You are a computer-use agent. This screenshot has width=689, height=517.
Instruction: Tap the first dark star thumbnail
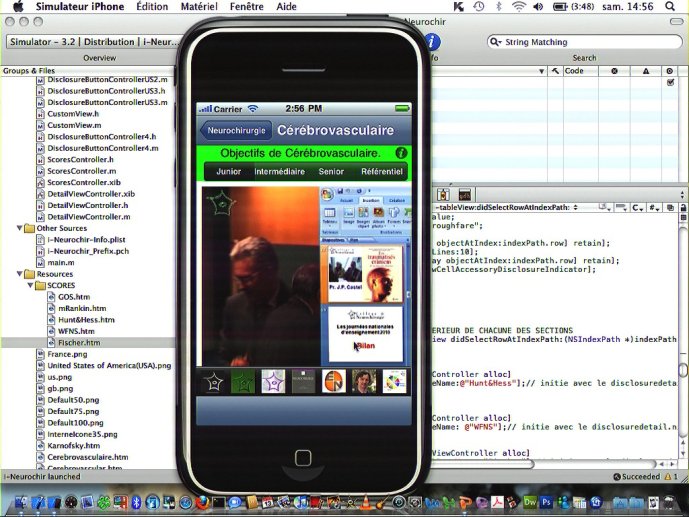pos(213,381)
